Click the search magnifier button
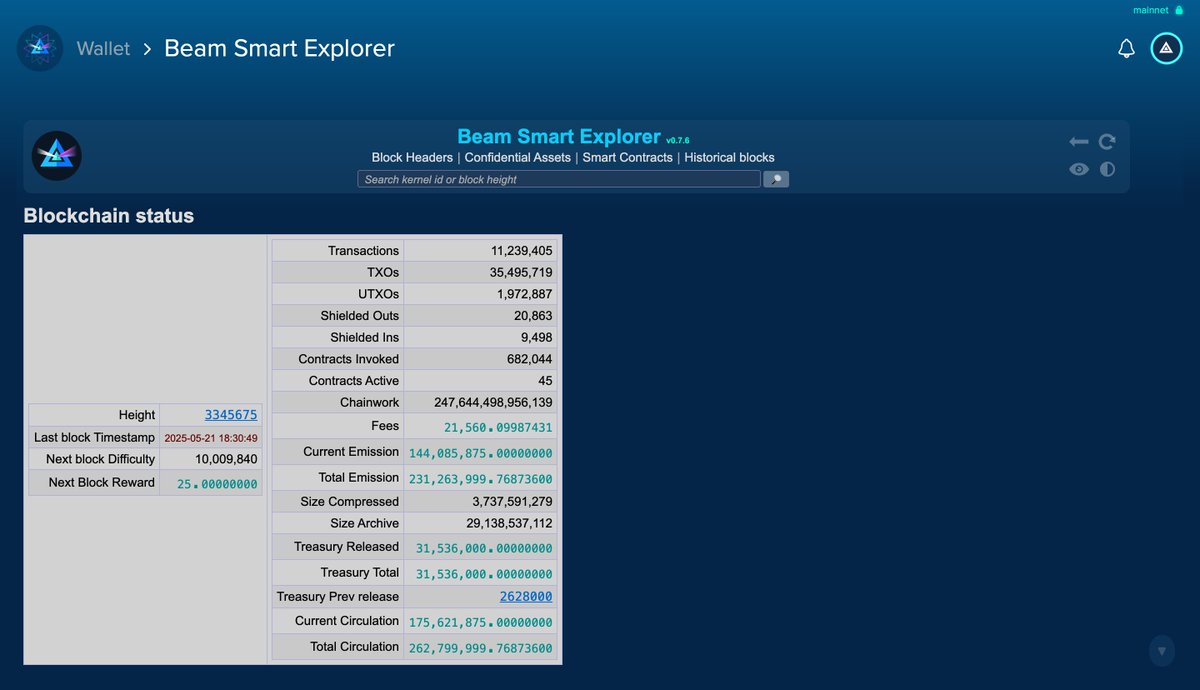Viewport: 1200px width, 690px height. pyautogui.click(x=776, y=179)
